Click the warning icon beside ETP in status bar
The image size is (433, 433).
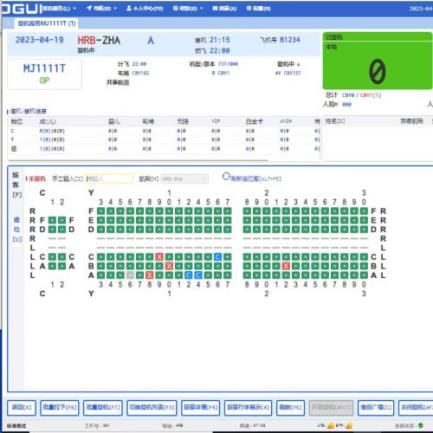pos(349,426)
